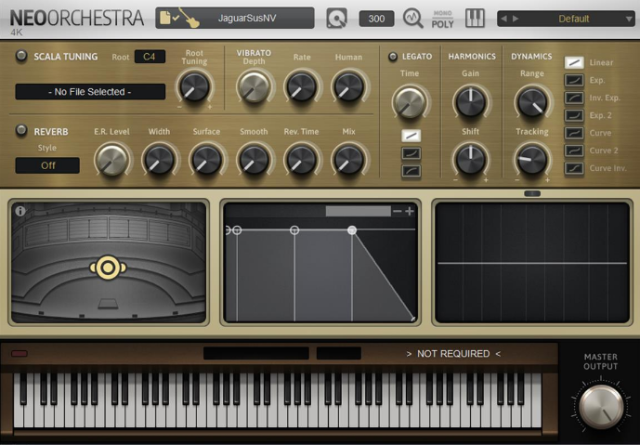Click the Dynamics Tracking knob

(532, 159)
